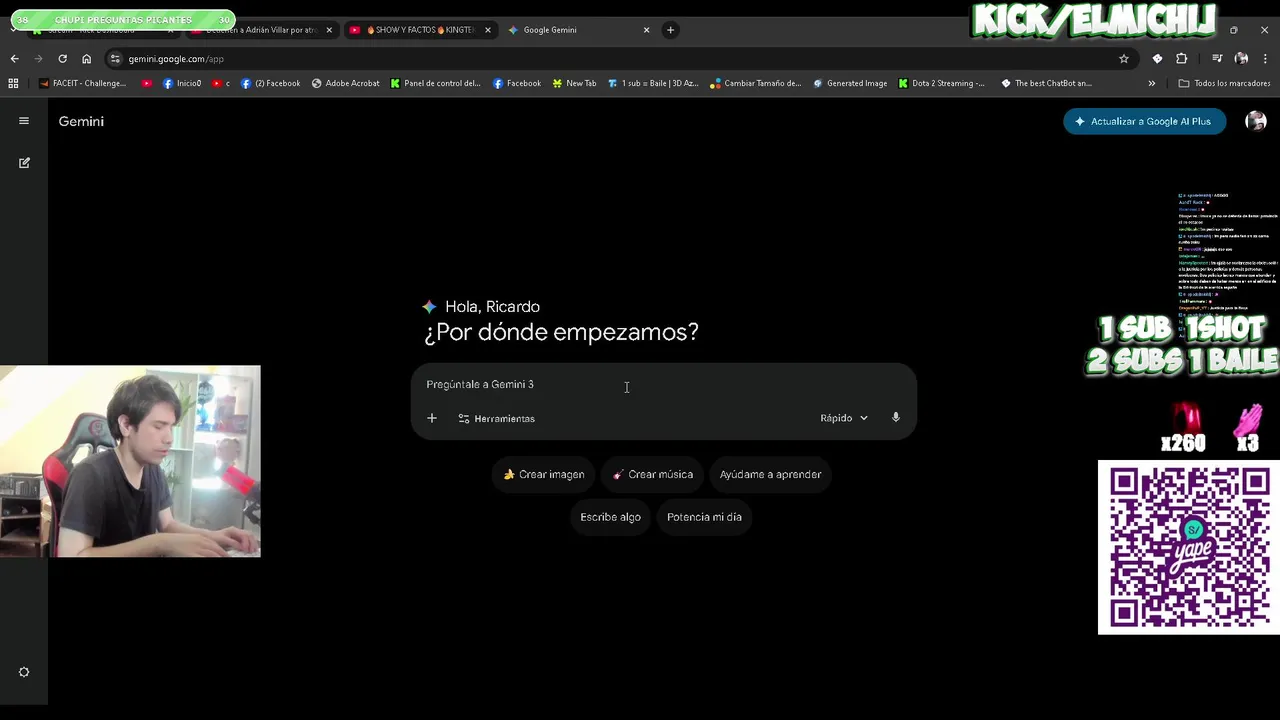Close the Google Gemini tab
Screen dimensions: 1280x720
(x=646, y=30)
